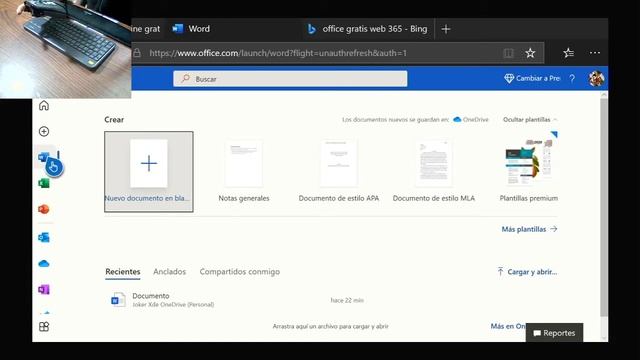
Task: Click the Word file icon beside Documento
Action: coord(118,300)
